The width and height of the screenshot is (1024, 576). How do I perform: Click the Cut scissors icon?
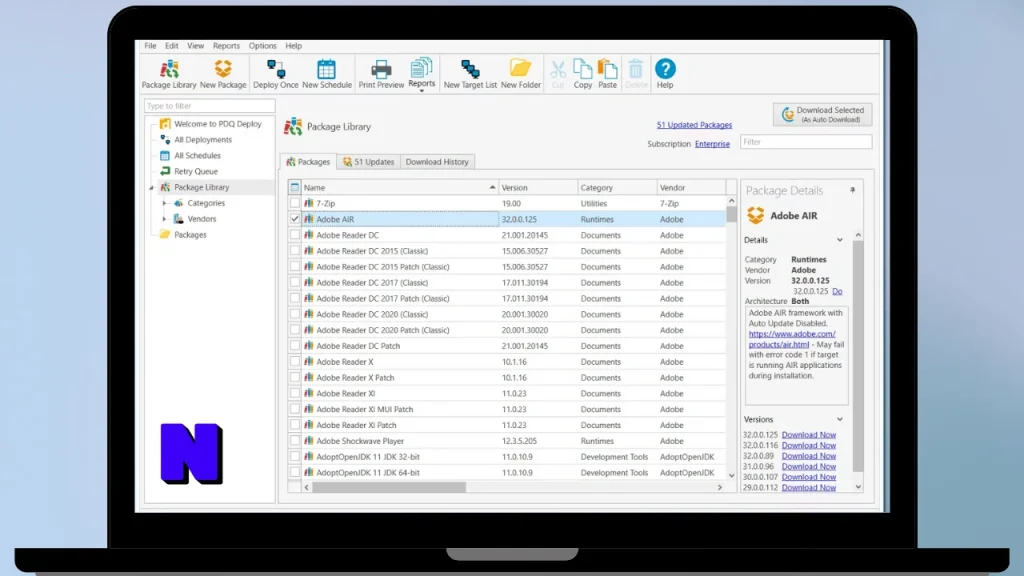point(558,74)
